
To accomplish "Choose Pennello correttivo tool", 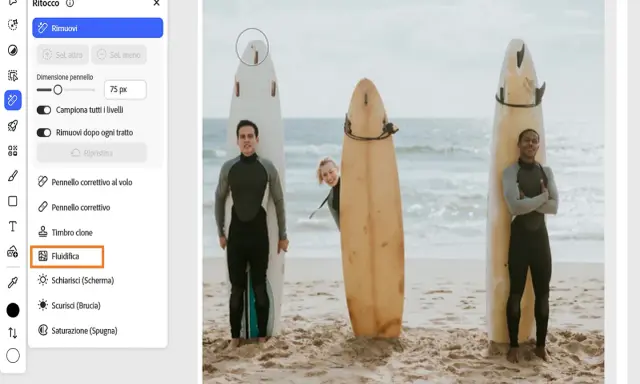I will [74, 207].
